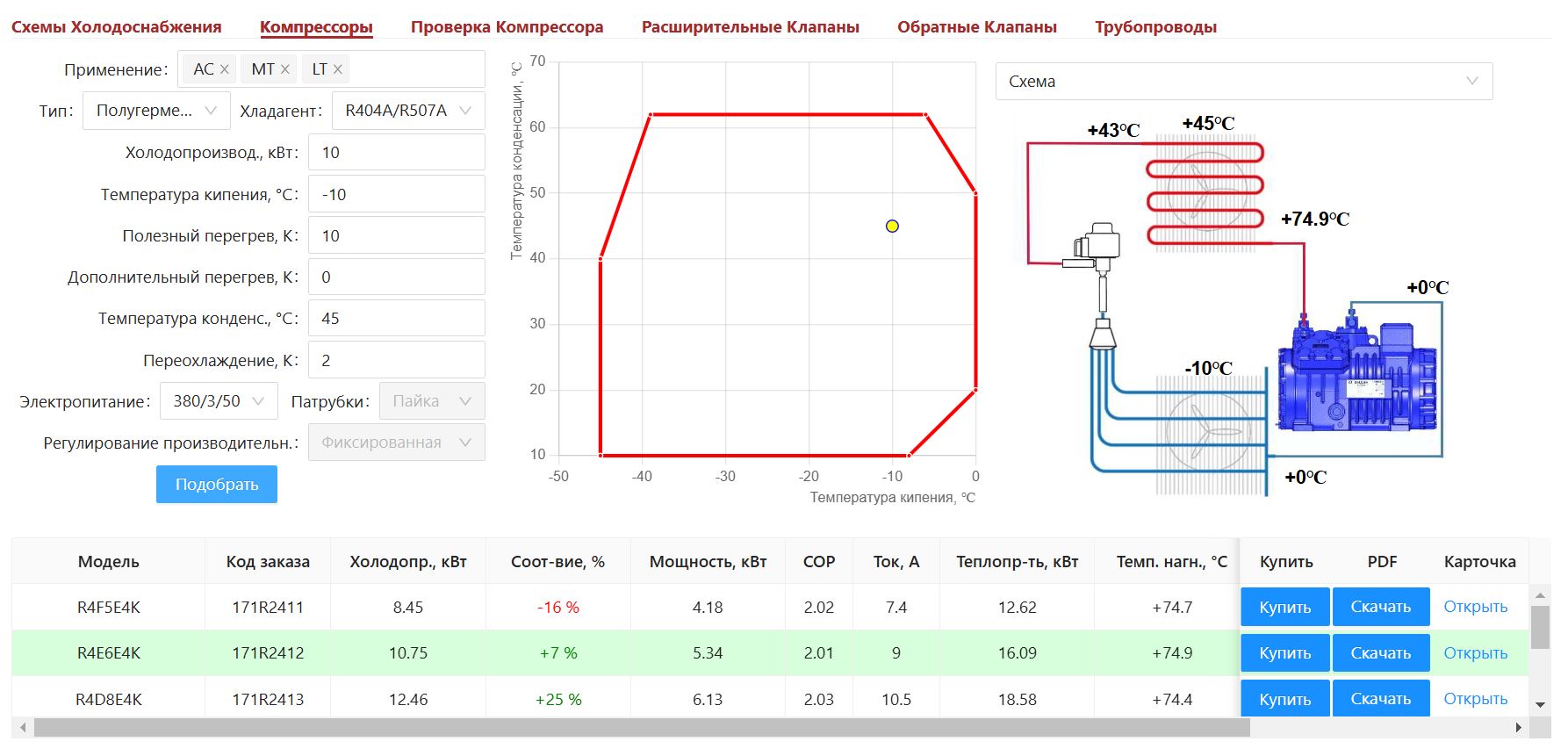The height and width of the screenshot is (756, 1568).
Task: Click the expansion valve in schematic
Action: coord(1092,248)
